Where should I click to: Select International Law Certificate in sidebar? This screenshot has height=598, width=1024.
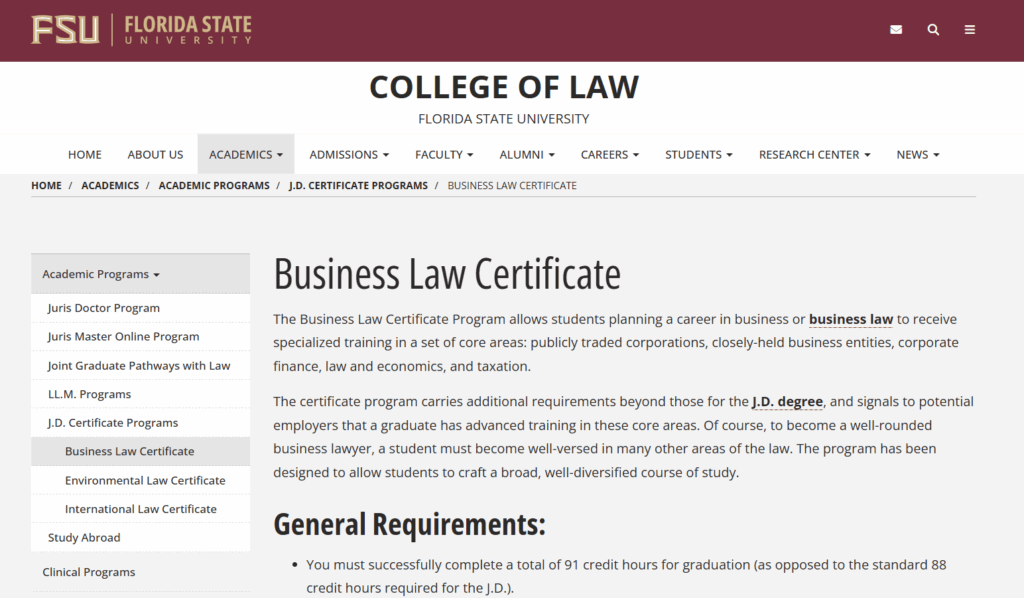click(x=140, y=509)
